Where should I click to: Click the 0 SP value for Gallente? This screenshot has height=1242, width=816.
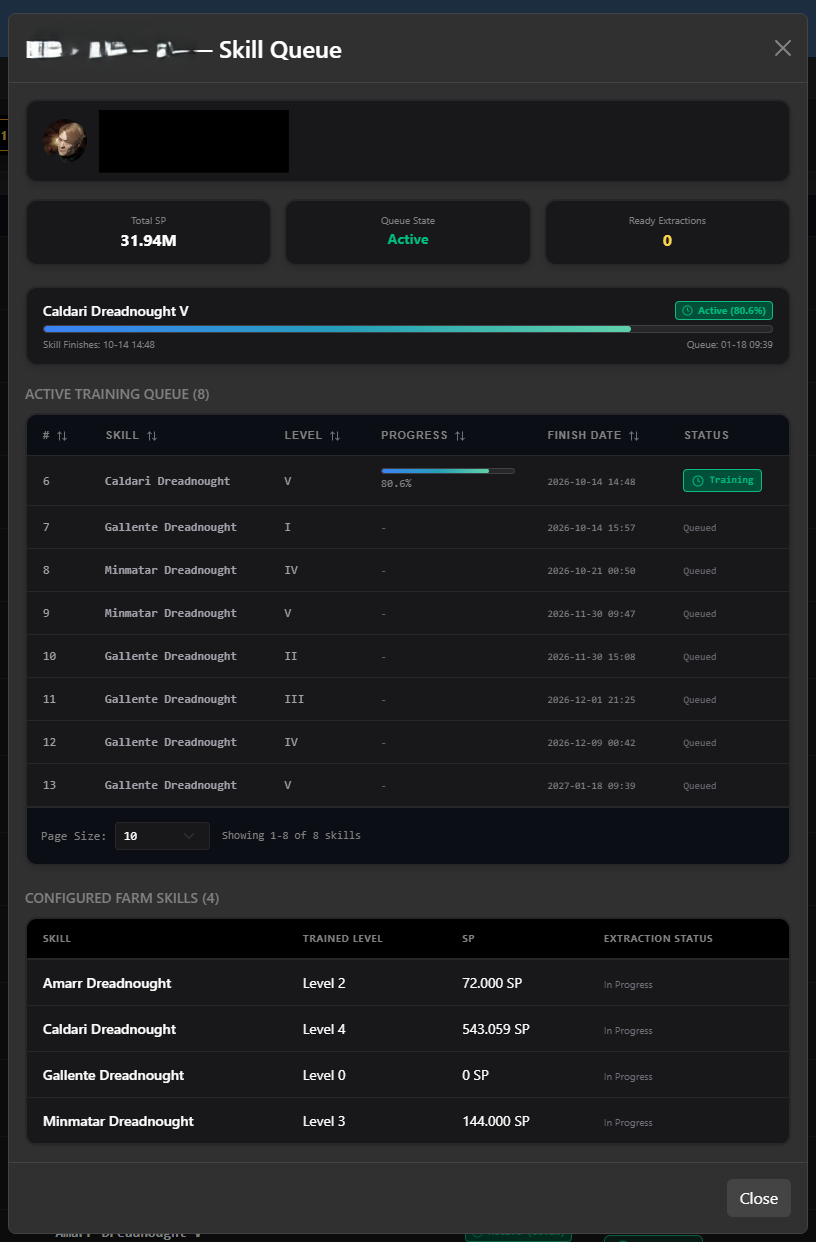click(475, 1075)
